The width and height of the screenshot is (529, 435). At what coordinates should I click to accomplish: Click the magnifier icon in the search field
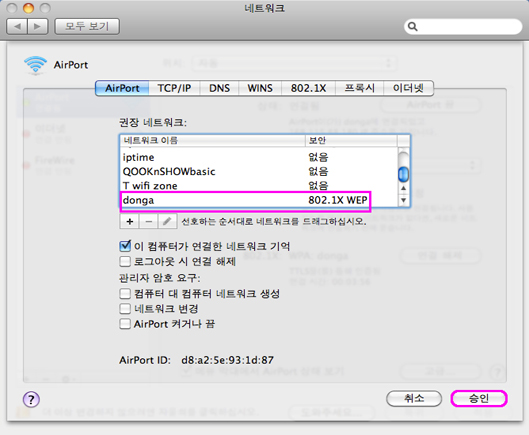(412, 26)
